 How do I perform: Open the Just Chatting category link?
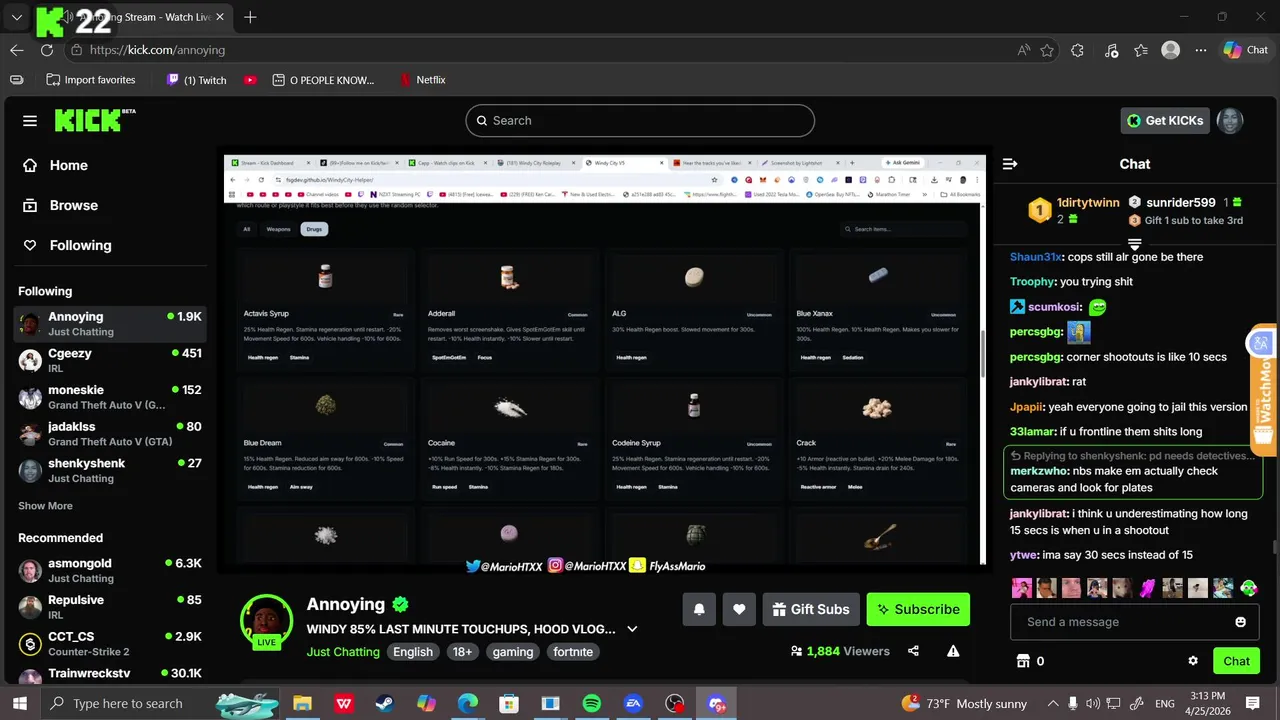(343, 652)
